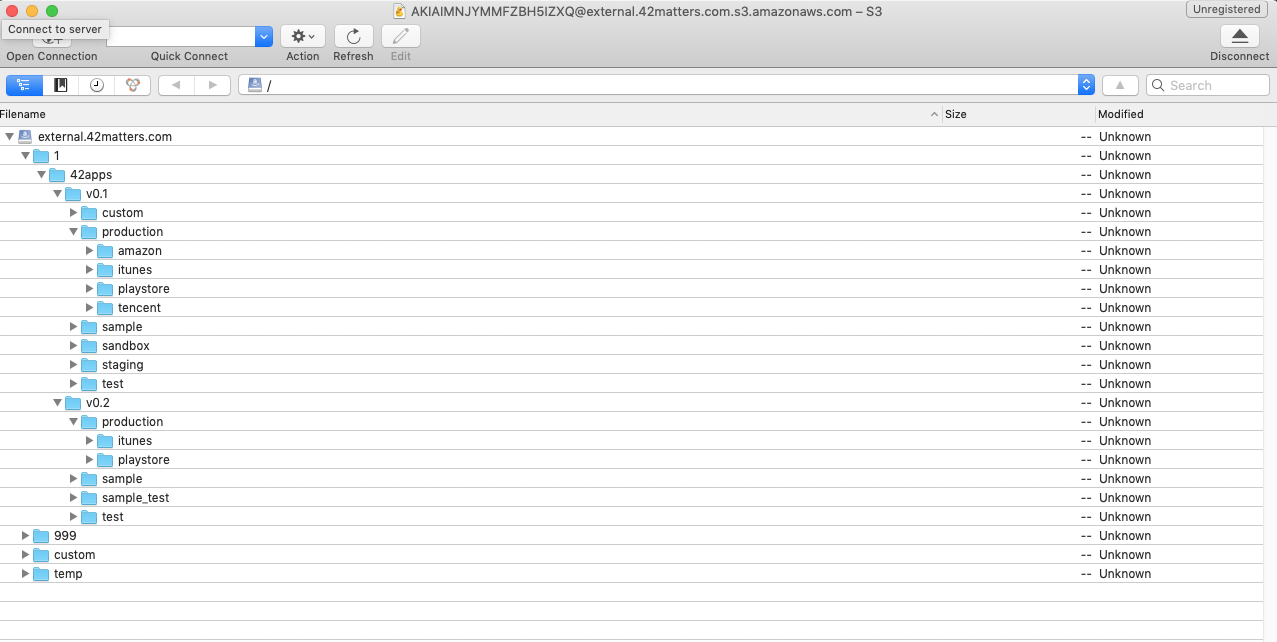Collapse the external.42matters.com root node
The width and height of the screenshot is (1277, 642).
coord(9,137)
